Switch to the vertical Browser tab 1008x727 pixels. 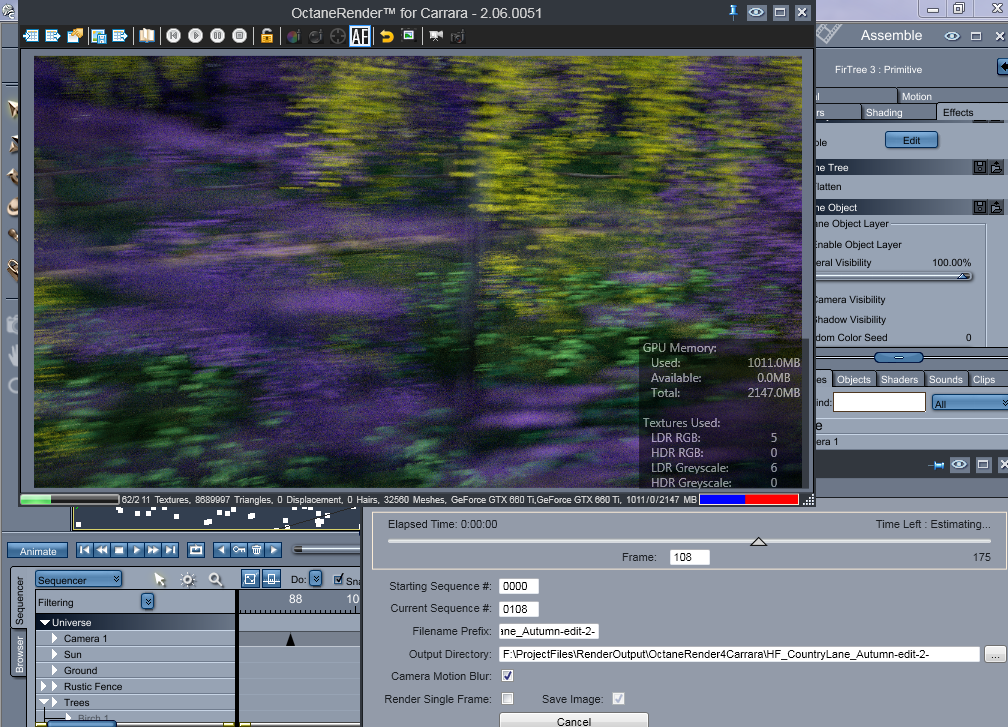(19, 654)
